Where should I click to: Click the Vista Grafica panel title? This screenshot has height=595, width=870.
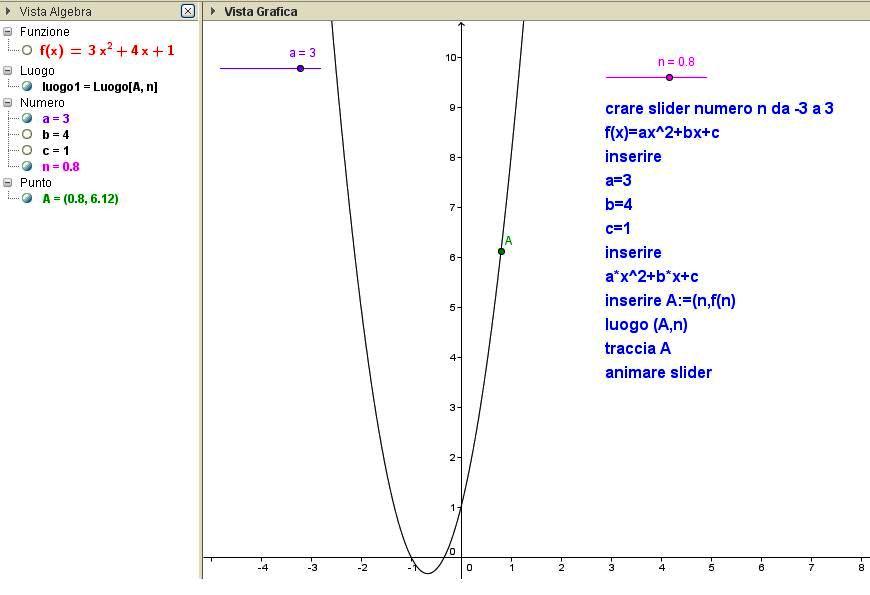(261, 11)
